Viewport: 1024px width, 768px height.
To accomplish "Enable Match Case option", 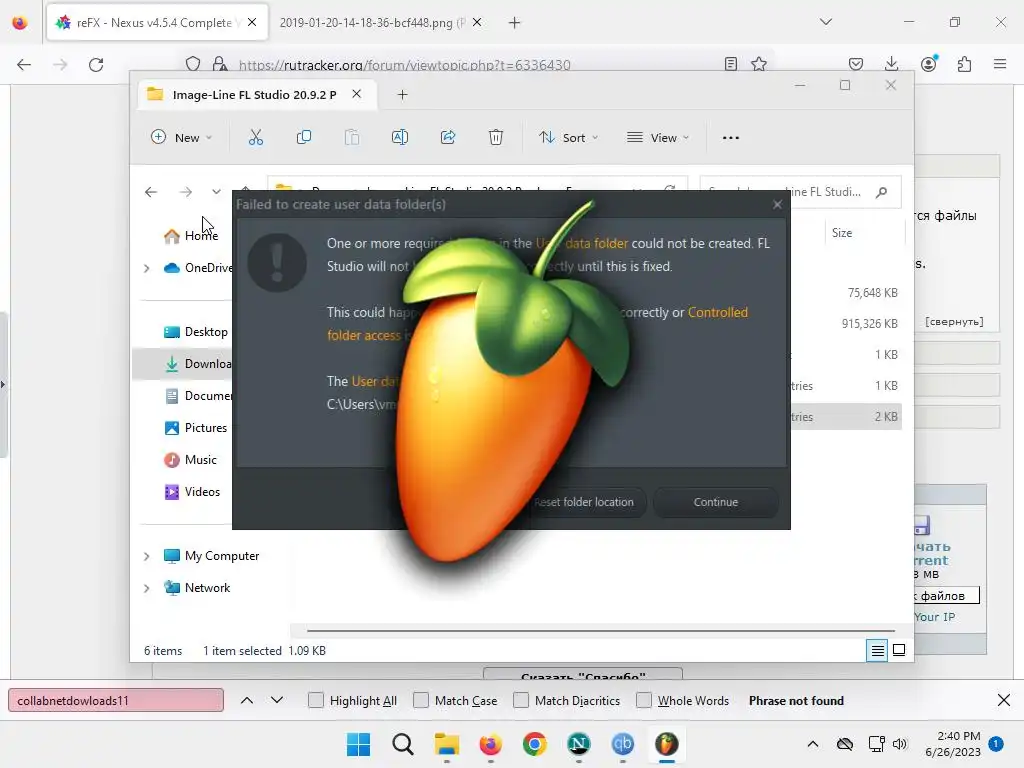I will (421, 700).
